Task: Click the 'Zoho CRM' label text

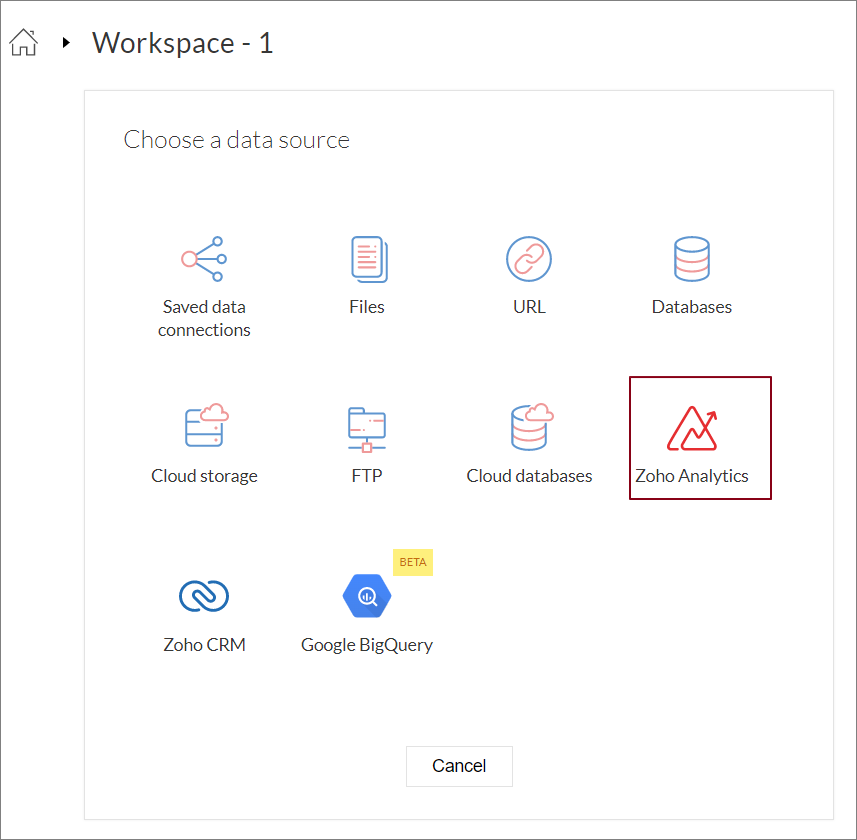Action: pos(204,645)
